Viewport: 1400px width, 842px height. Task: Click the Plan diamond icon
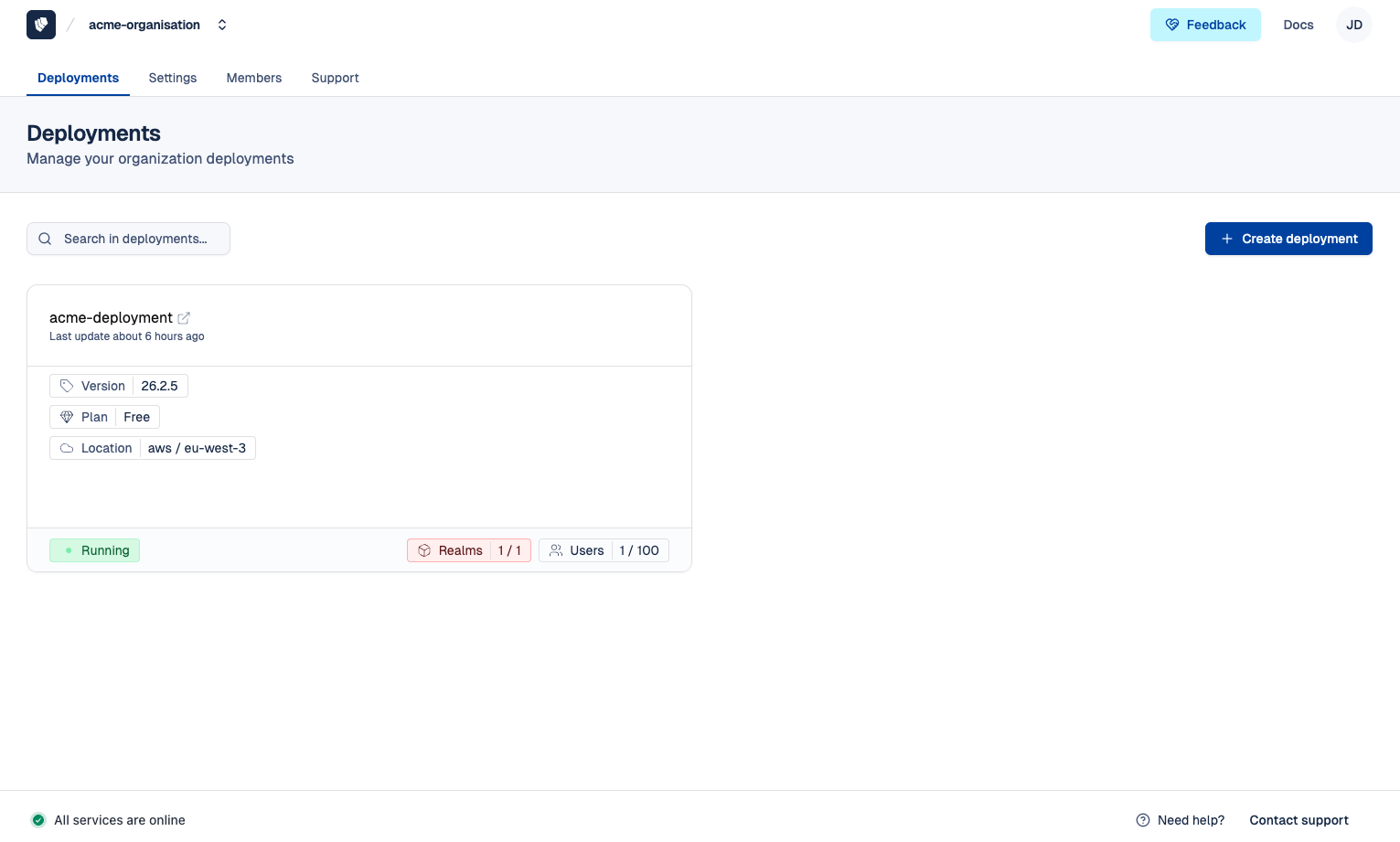coord(67,417)
